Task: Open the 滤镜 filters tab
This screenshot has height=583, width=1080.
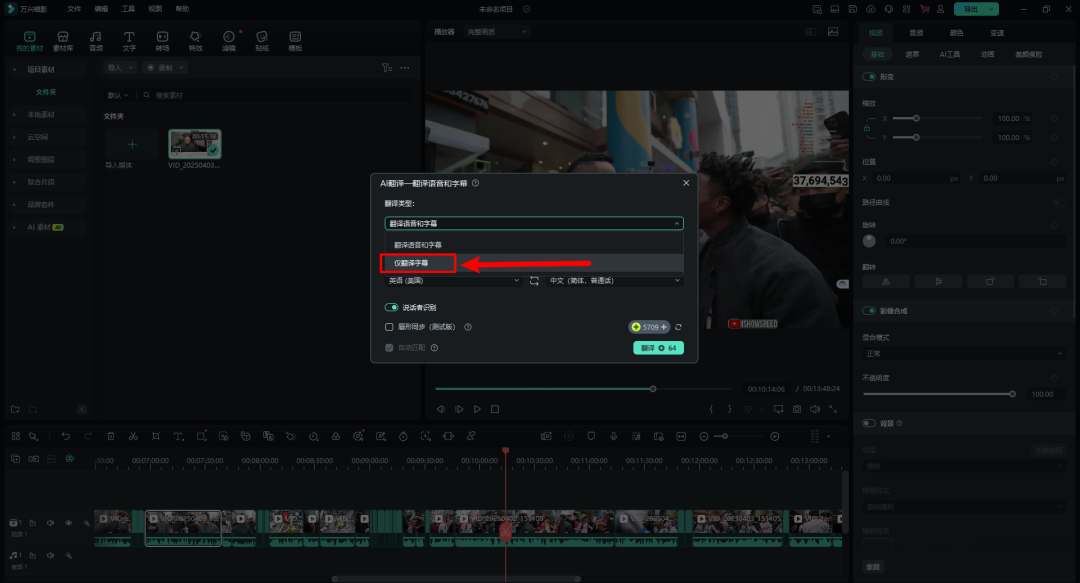Action: tap(229, 41)
